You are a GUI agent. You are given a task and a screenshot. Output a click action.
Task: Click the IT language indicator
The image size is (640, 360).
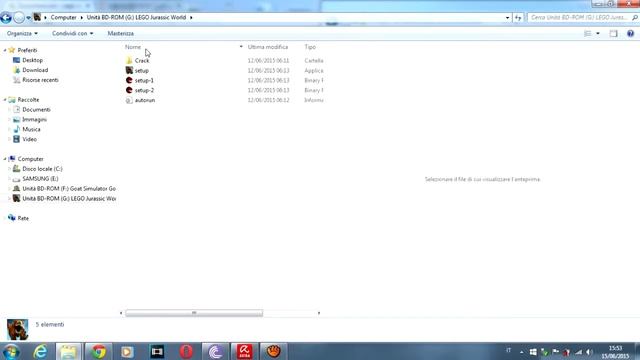coord(509,351)
